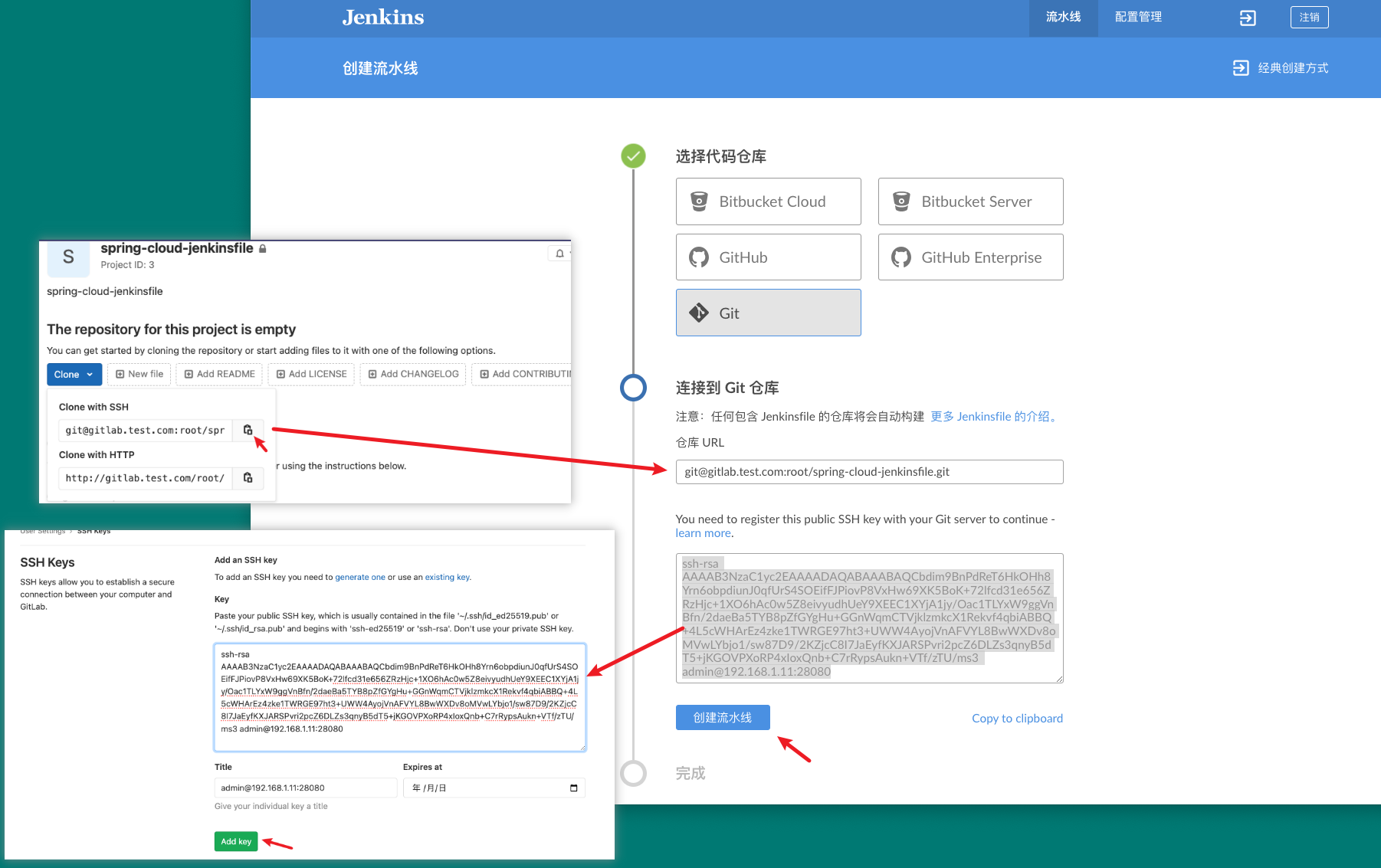Open the calendar picker icon

(x=574, y=788)
